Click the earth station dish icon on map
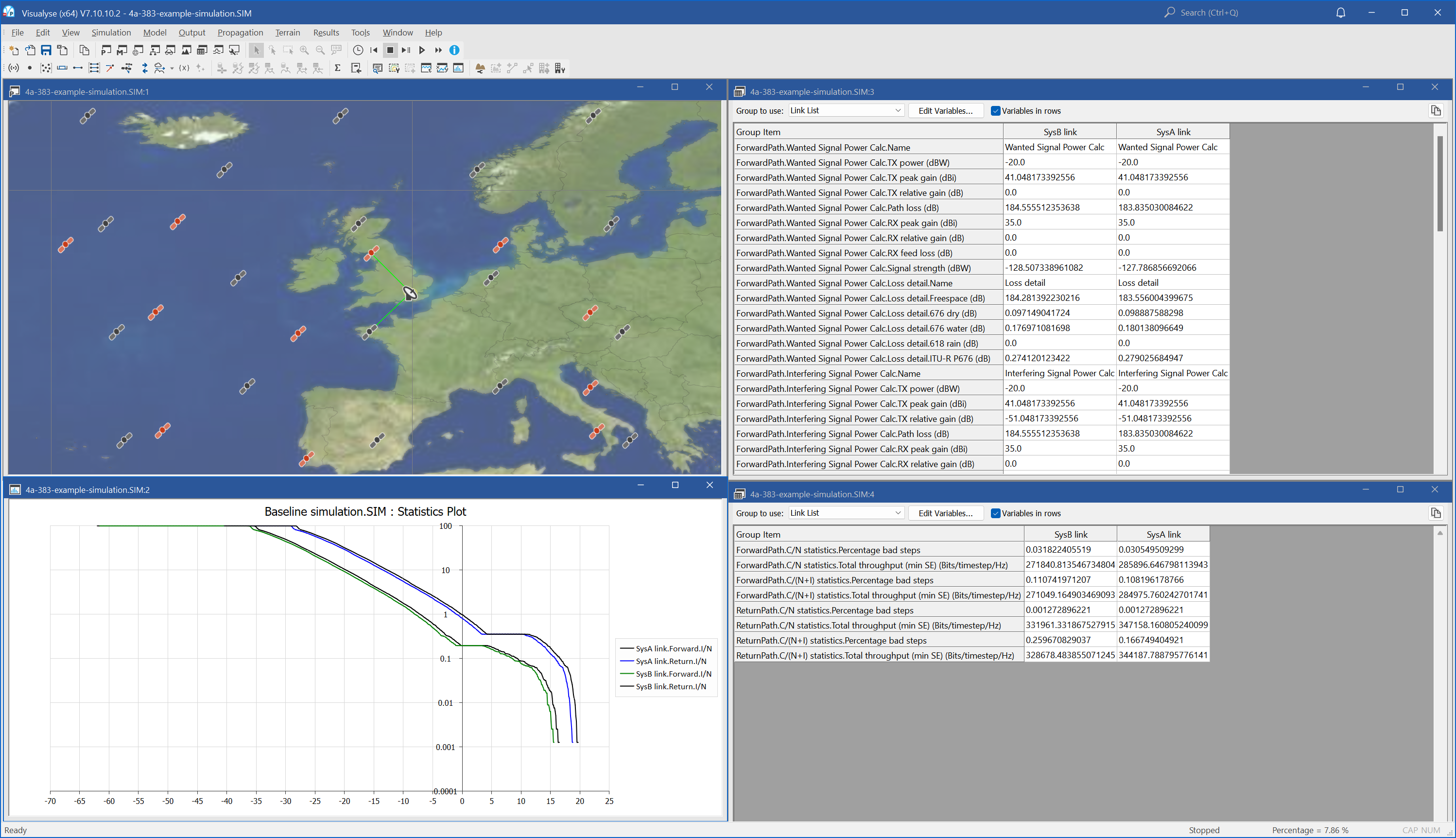The width and height of the screenshot is (1456, 838). point(409,293)
